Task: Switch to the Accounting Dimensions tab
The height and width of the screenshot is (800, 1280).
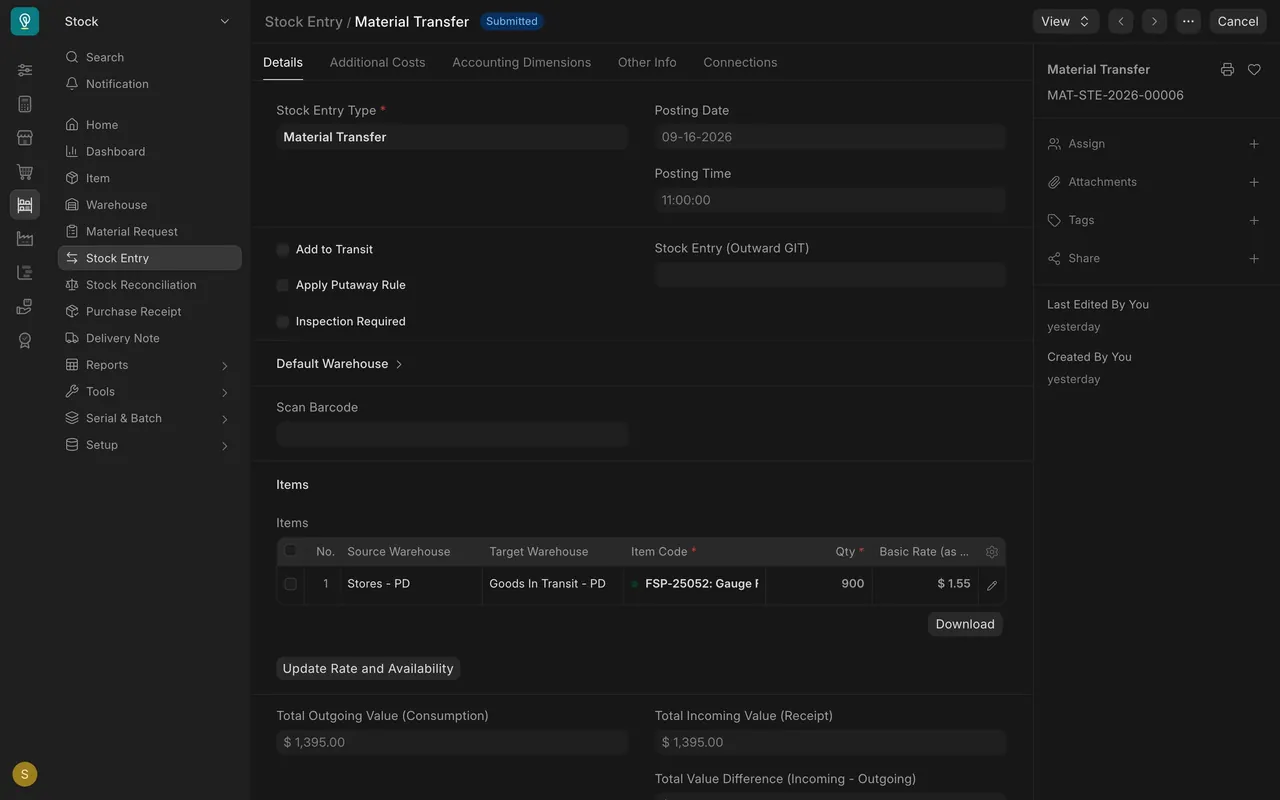Action: coord(522,62)
